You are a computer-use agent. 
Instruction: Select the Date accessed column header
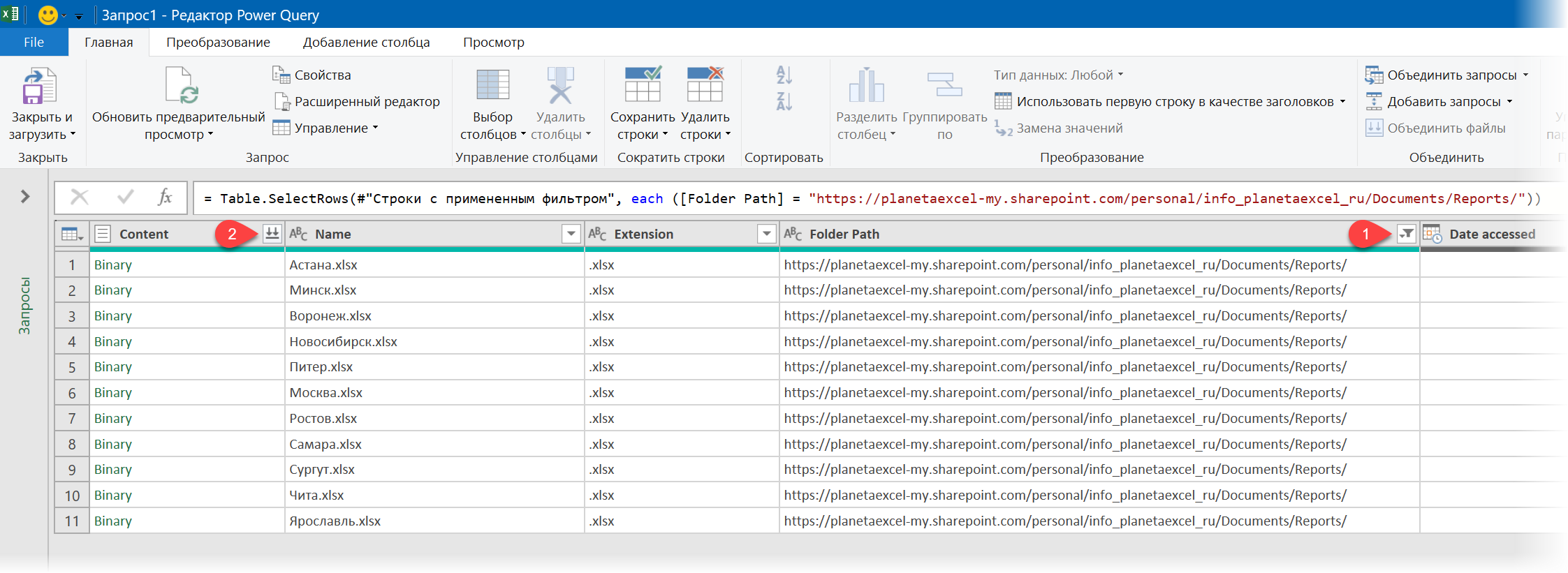click(1492, 234)
